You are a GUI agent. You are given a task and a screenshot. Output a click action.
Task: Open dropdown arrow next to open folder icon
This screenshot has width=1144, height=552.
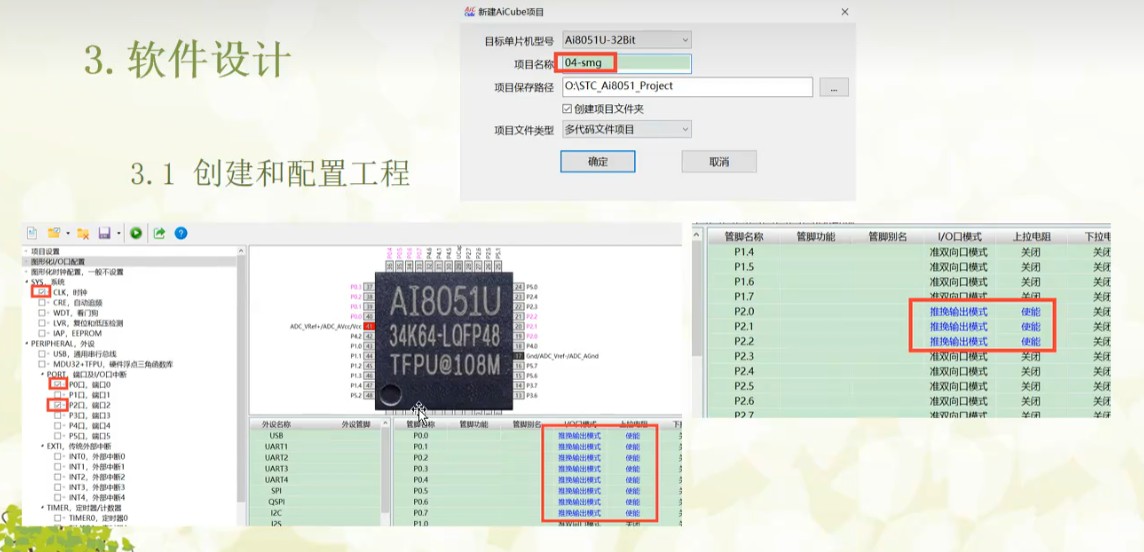pyautogui.click(x=67, y=234)
